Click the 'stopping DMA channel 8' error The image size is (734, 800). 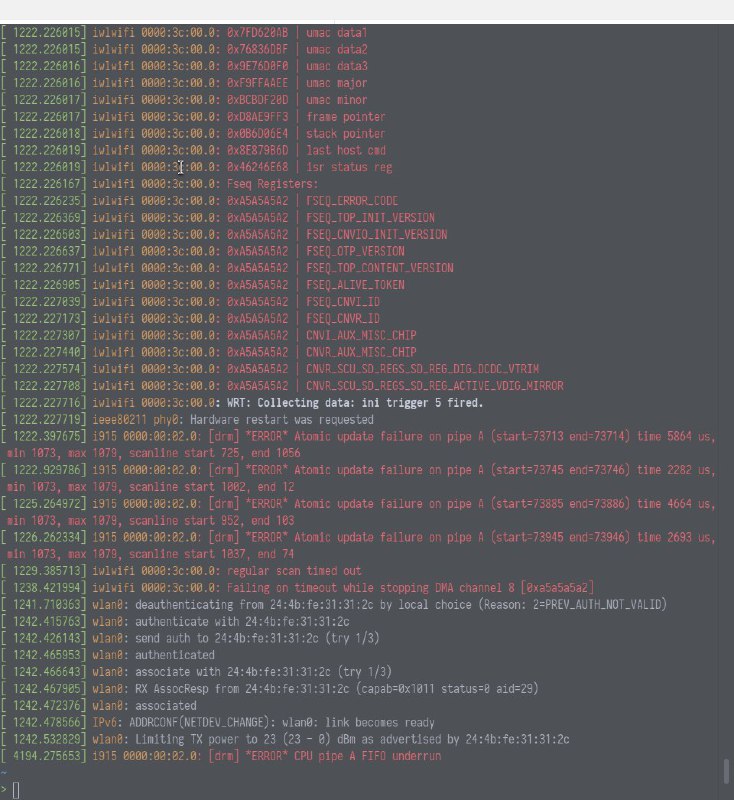410,588
